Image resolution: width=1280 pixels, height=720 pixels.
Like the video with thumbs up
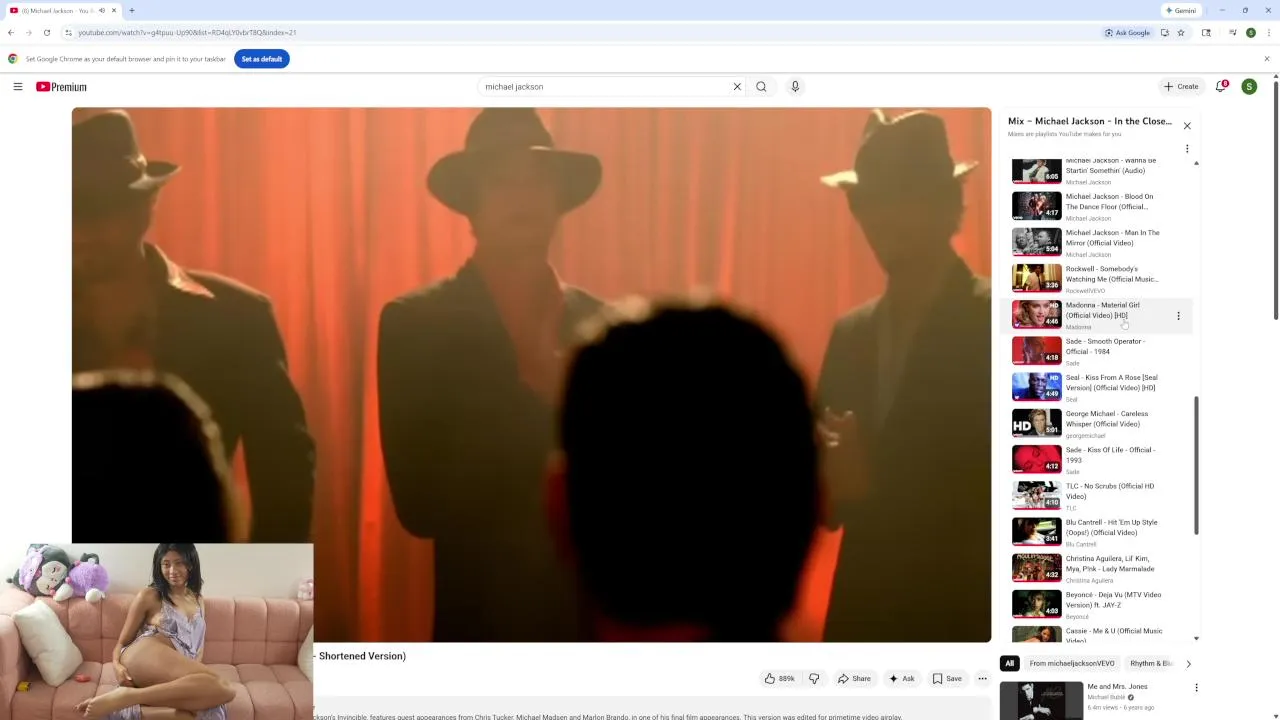pos(779,679)
